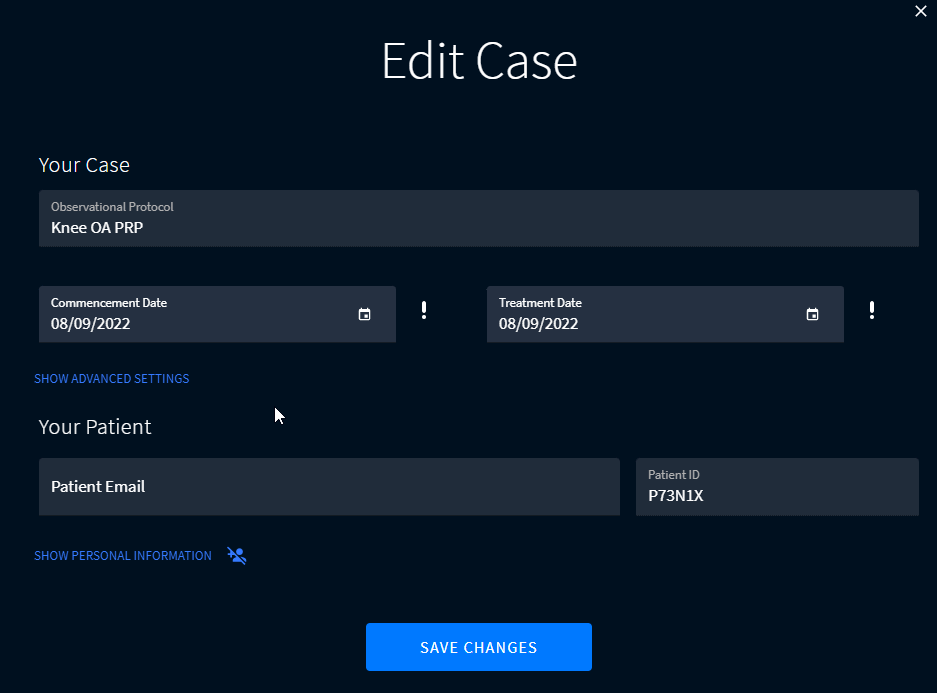Click the Edit Case title

coord(479,61)
